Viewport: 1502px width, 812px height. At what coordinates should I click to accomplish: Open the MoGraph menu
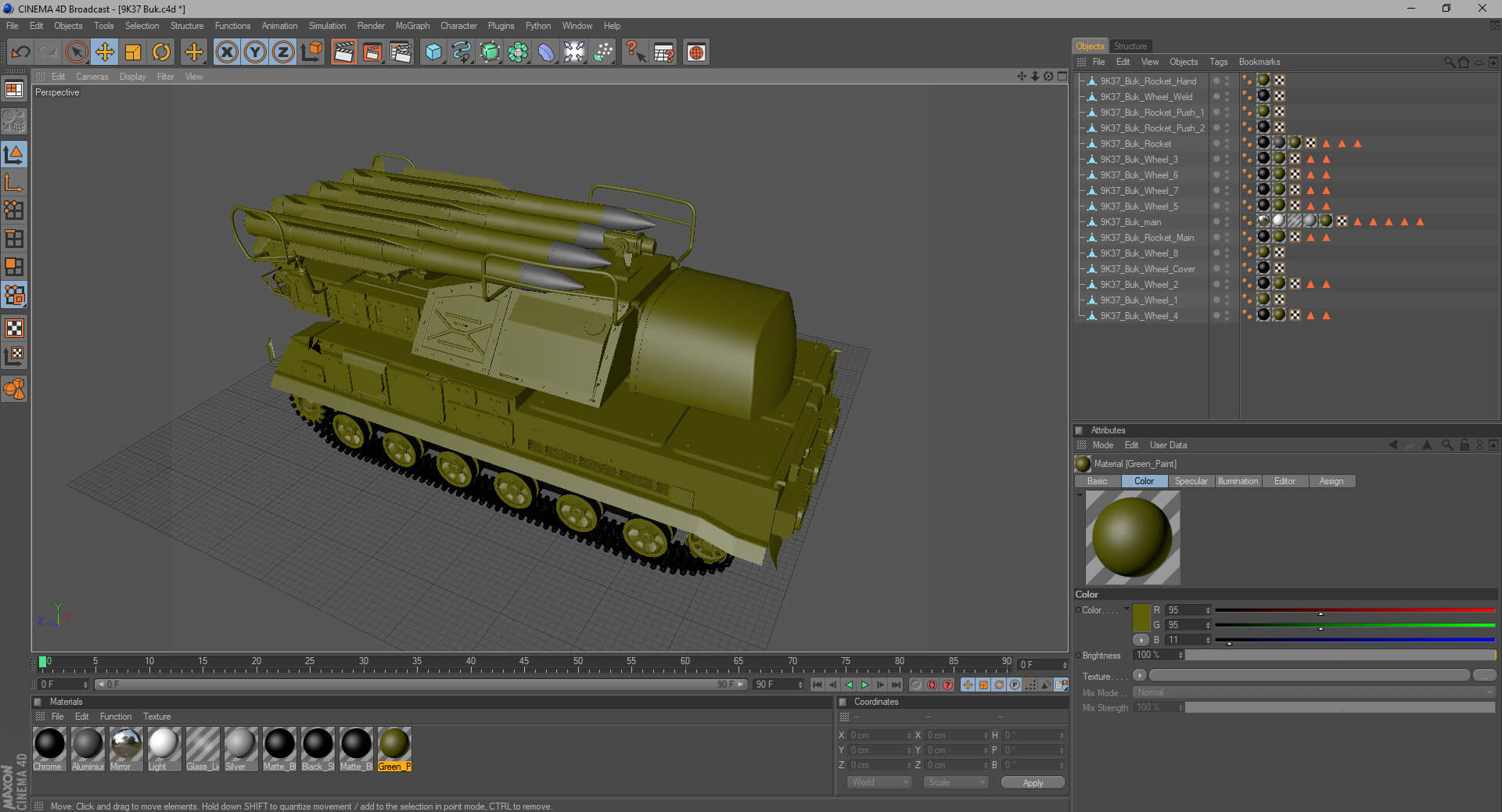point(412,26)
